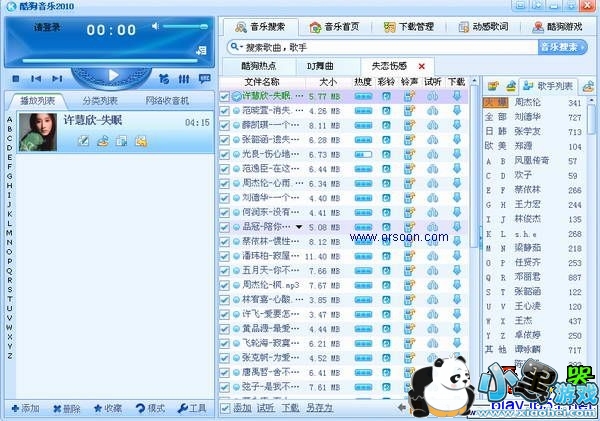The width and height of the screenshot is (600, 421).
Task: Set 许慧欣-失眠 as ringtone via the 铃声 icon
Action: [409, 96]
